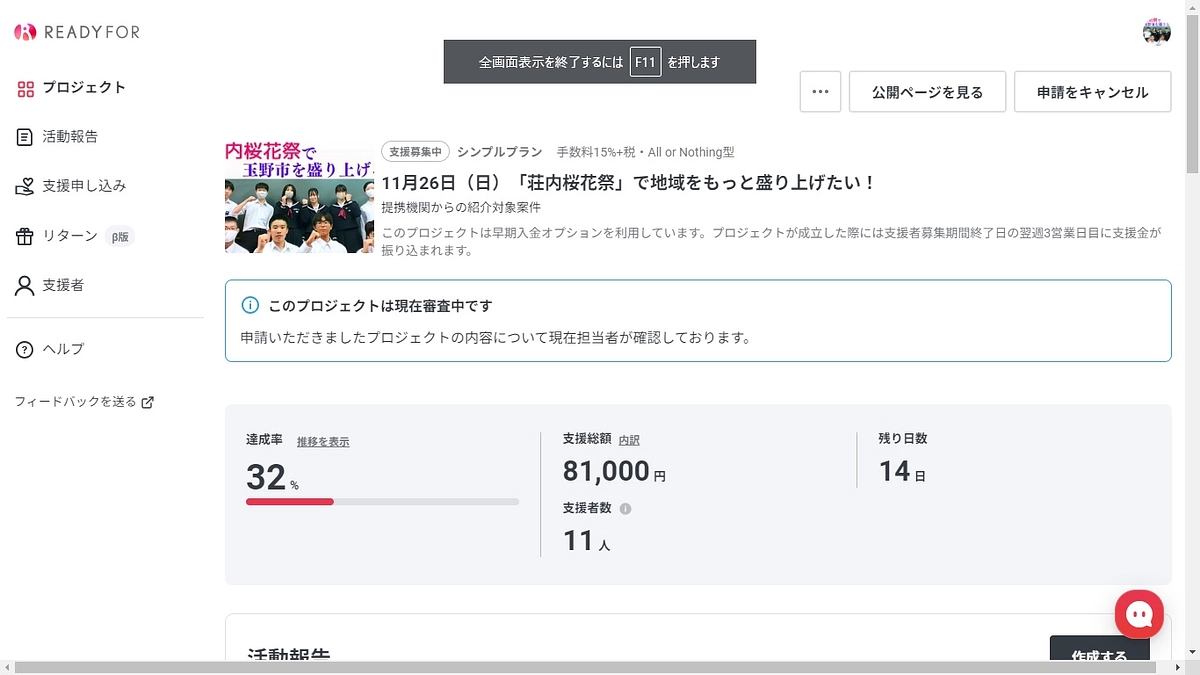Open the ellipsis more options menu
The height and width of the screenshot is (675, 1200).
pyautogui.click(x=820, y=91)
